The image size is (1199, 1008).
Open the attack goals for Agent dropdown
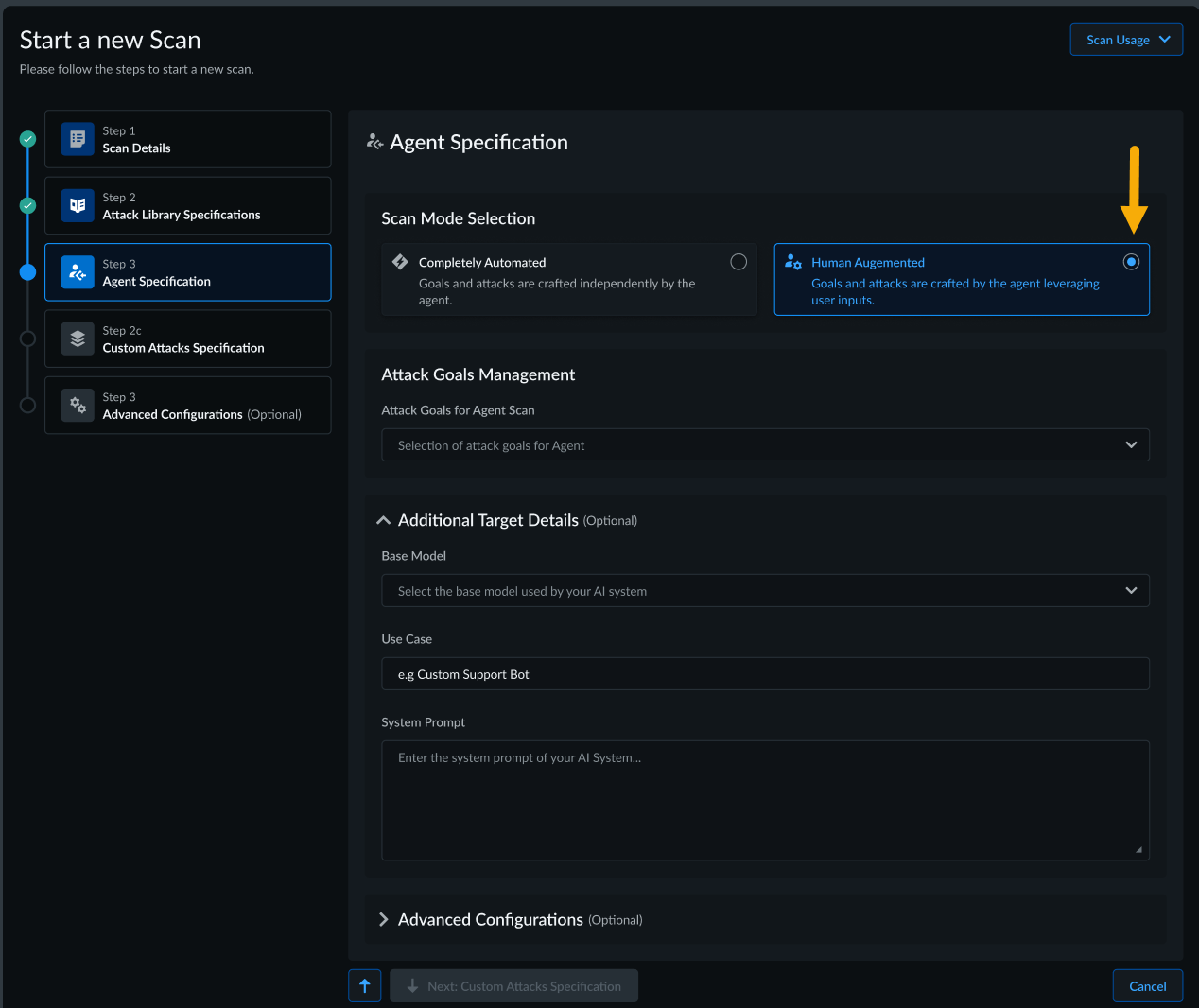click(x=764, y=445)
